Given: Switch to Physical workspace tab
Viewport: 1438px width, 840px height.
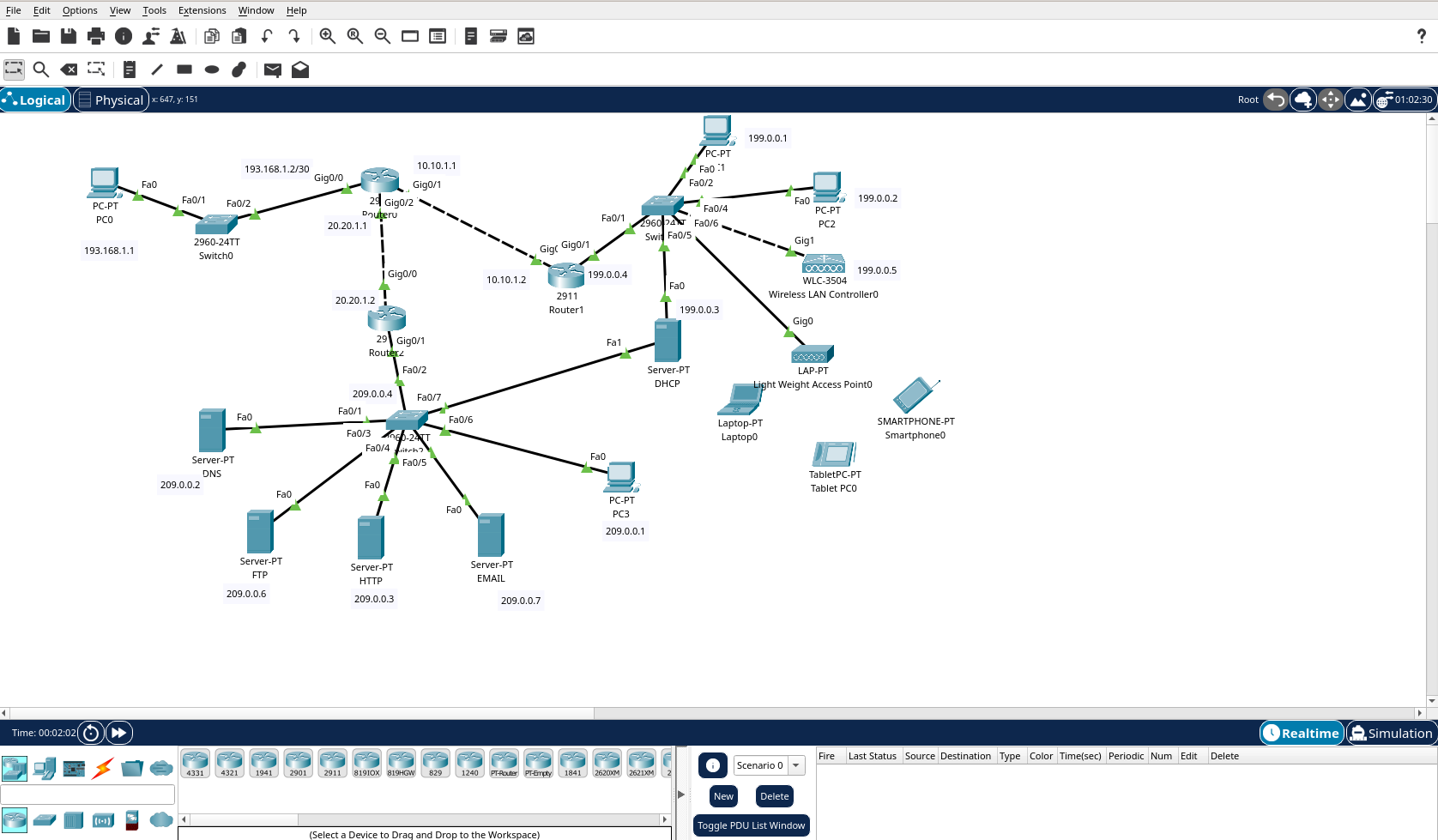Looking at the screenshot, I should click(111, 100).
